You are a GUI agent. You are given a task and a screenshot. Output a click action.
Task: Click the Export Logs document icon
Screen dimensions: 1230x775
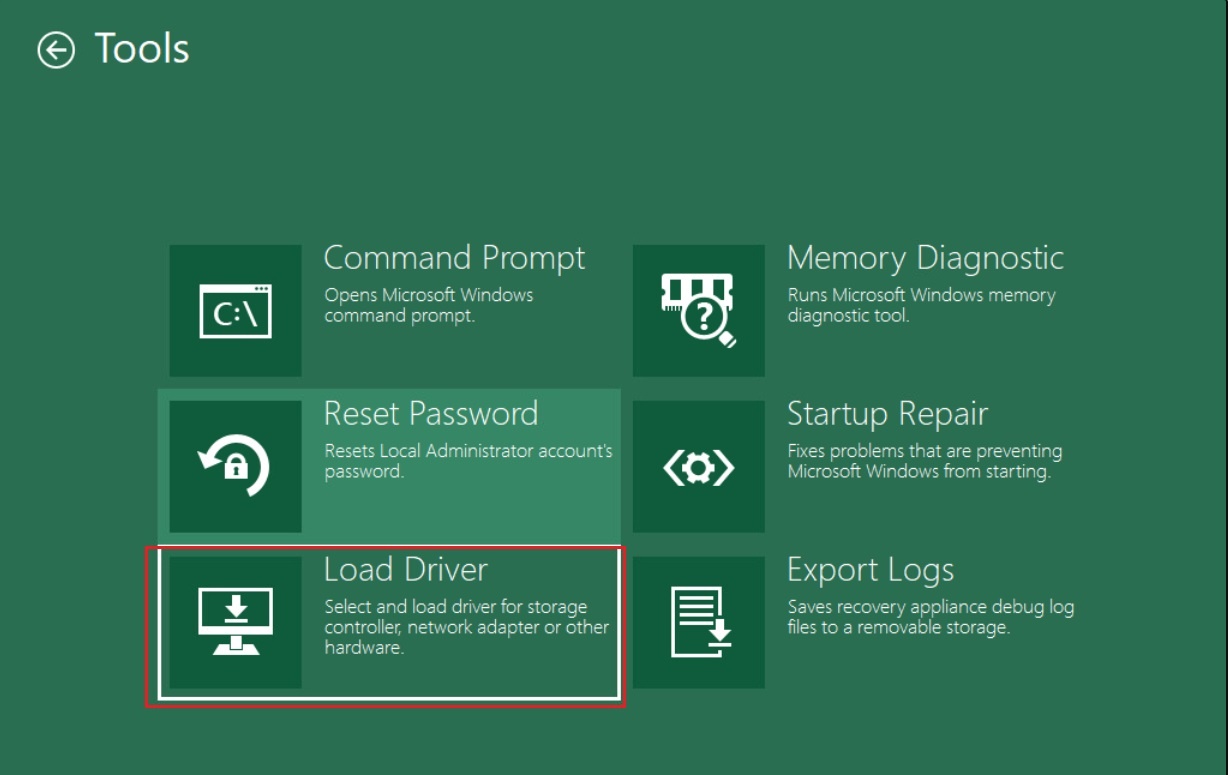click(x=699, y=623)
